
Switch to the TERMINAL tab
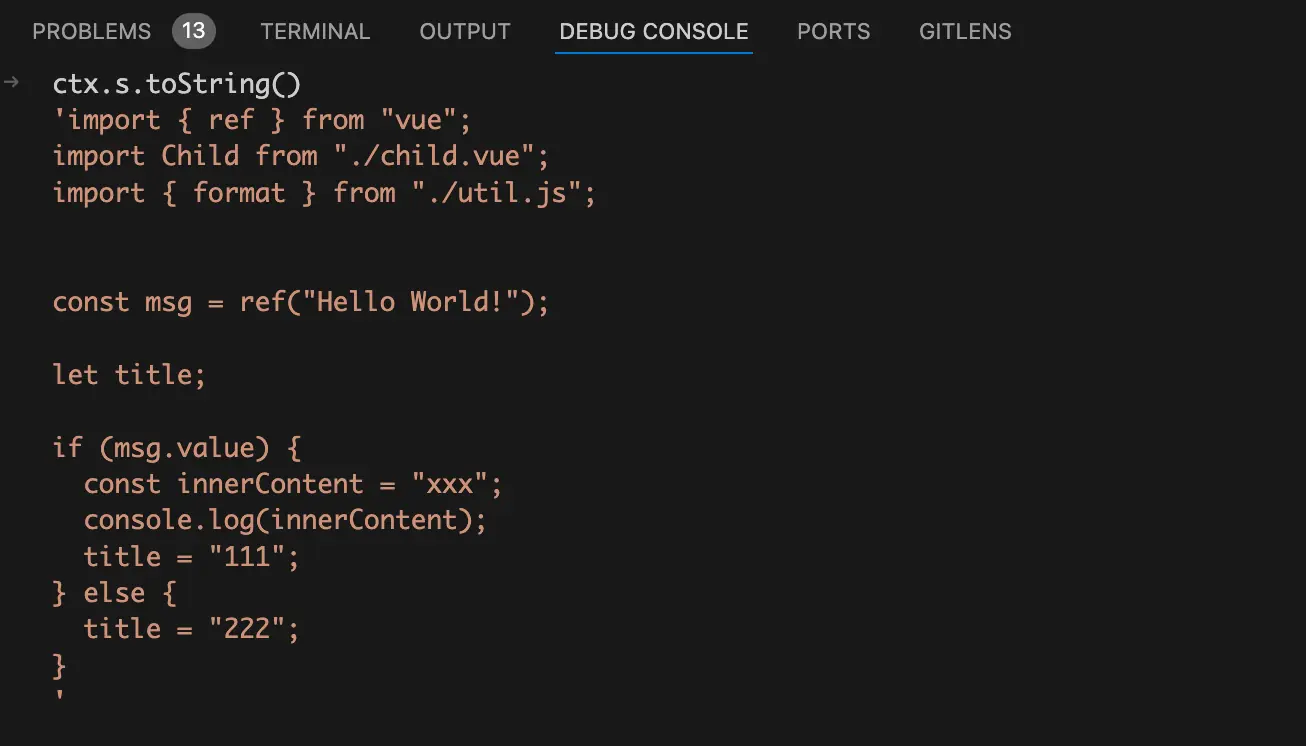click(315, 32)
